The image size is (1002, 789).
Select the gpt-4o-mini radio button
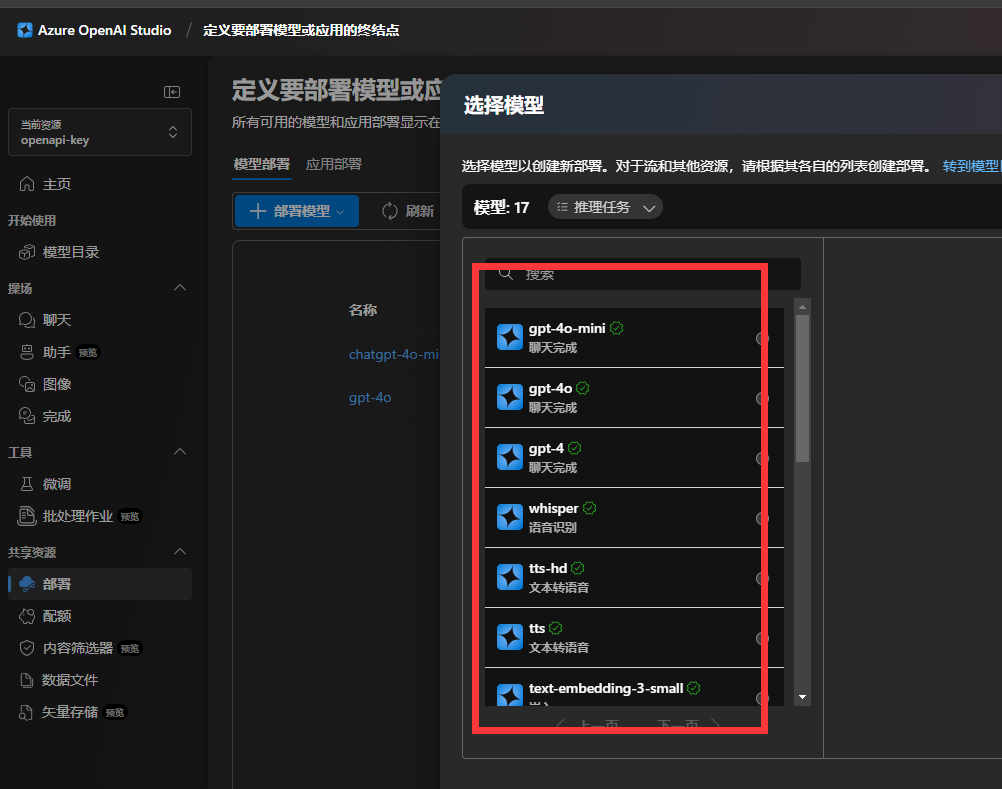click(x=762, y=339)
